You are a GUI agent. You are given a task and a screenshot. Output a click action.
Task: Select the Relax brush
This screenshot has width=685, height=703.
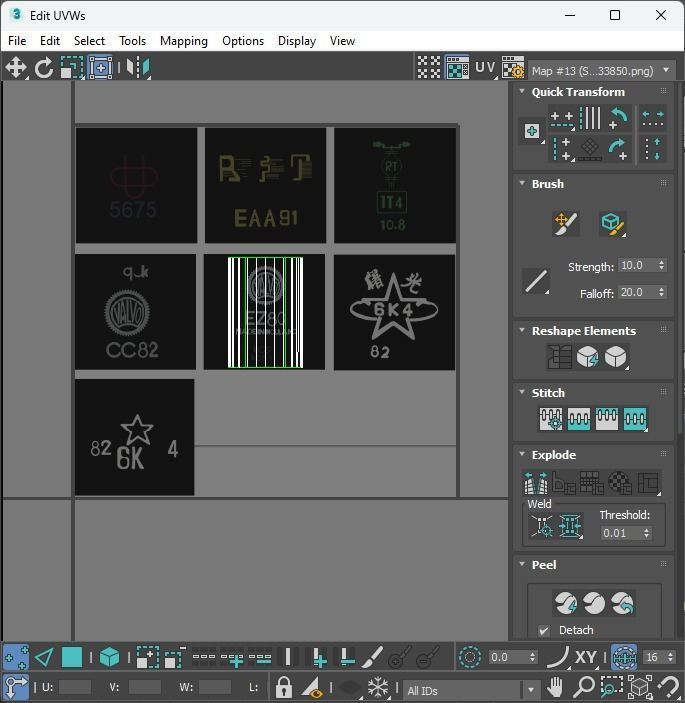pos(612,224)
